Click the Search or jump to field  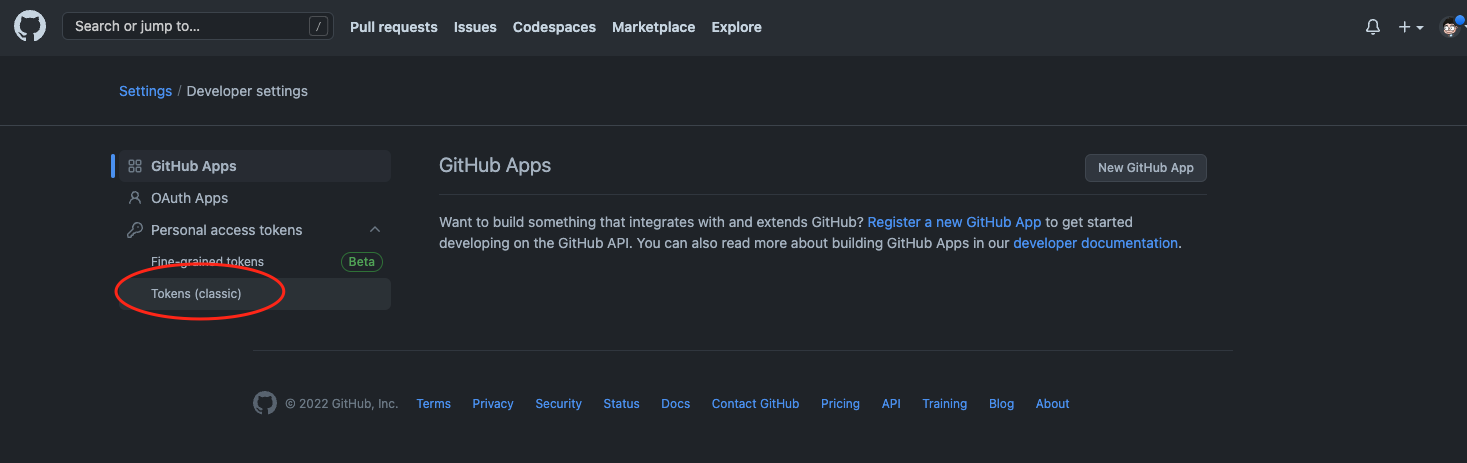click(198, 26)
